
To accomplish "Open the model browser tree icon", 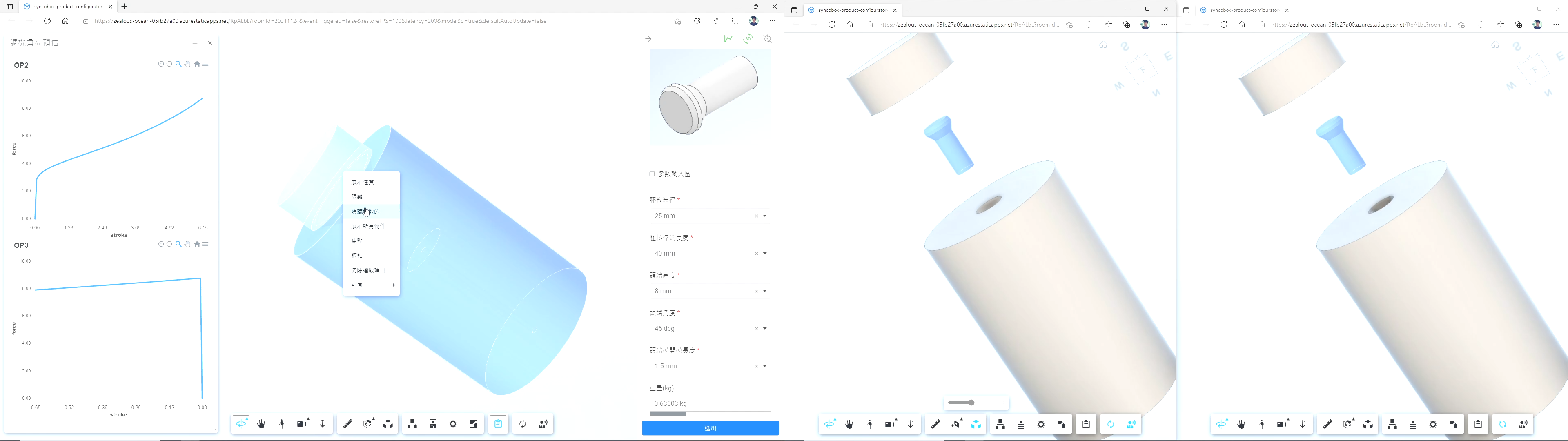I will pos(412,424).
